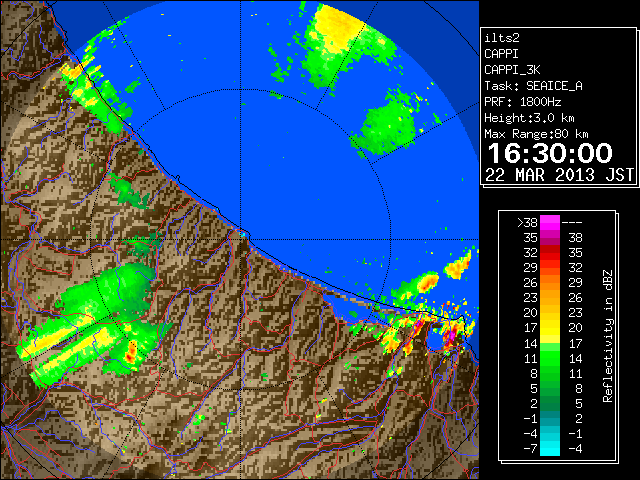The image size is (640, 480).
Task: Click the '-7' legend value
Action: coord(530,449)
